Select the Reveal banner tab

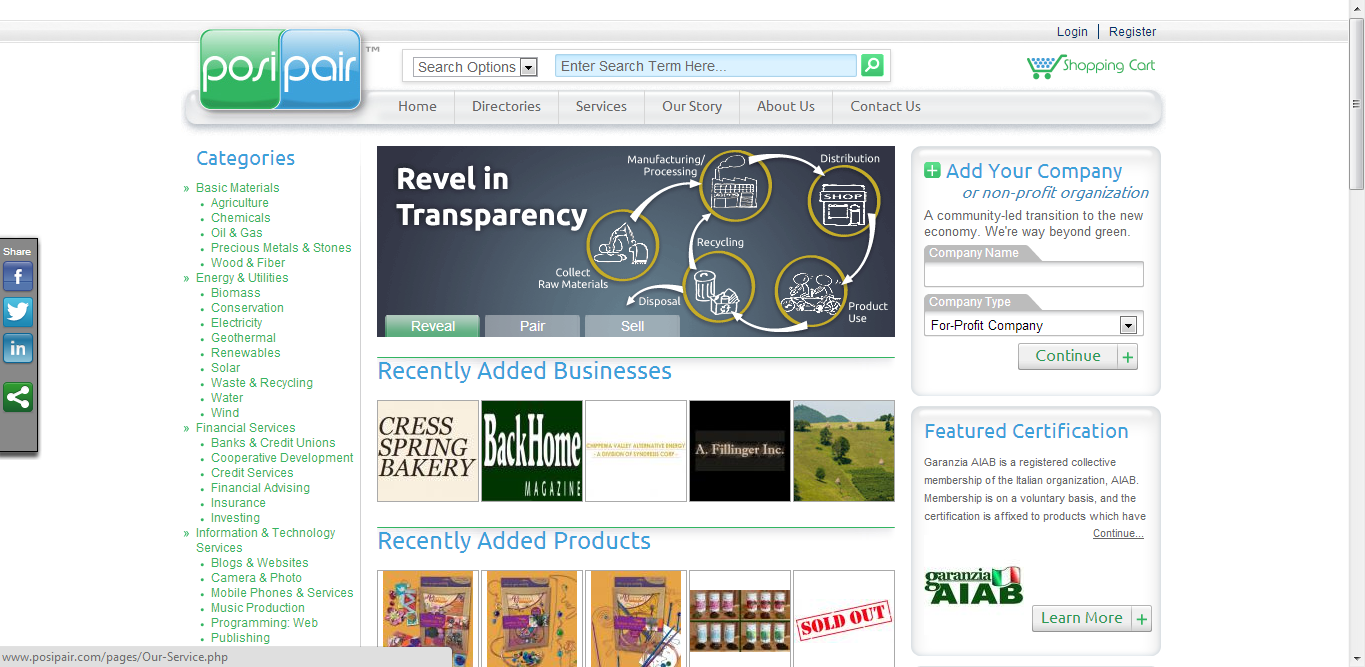(433, 326)
